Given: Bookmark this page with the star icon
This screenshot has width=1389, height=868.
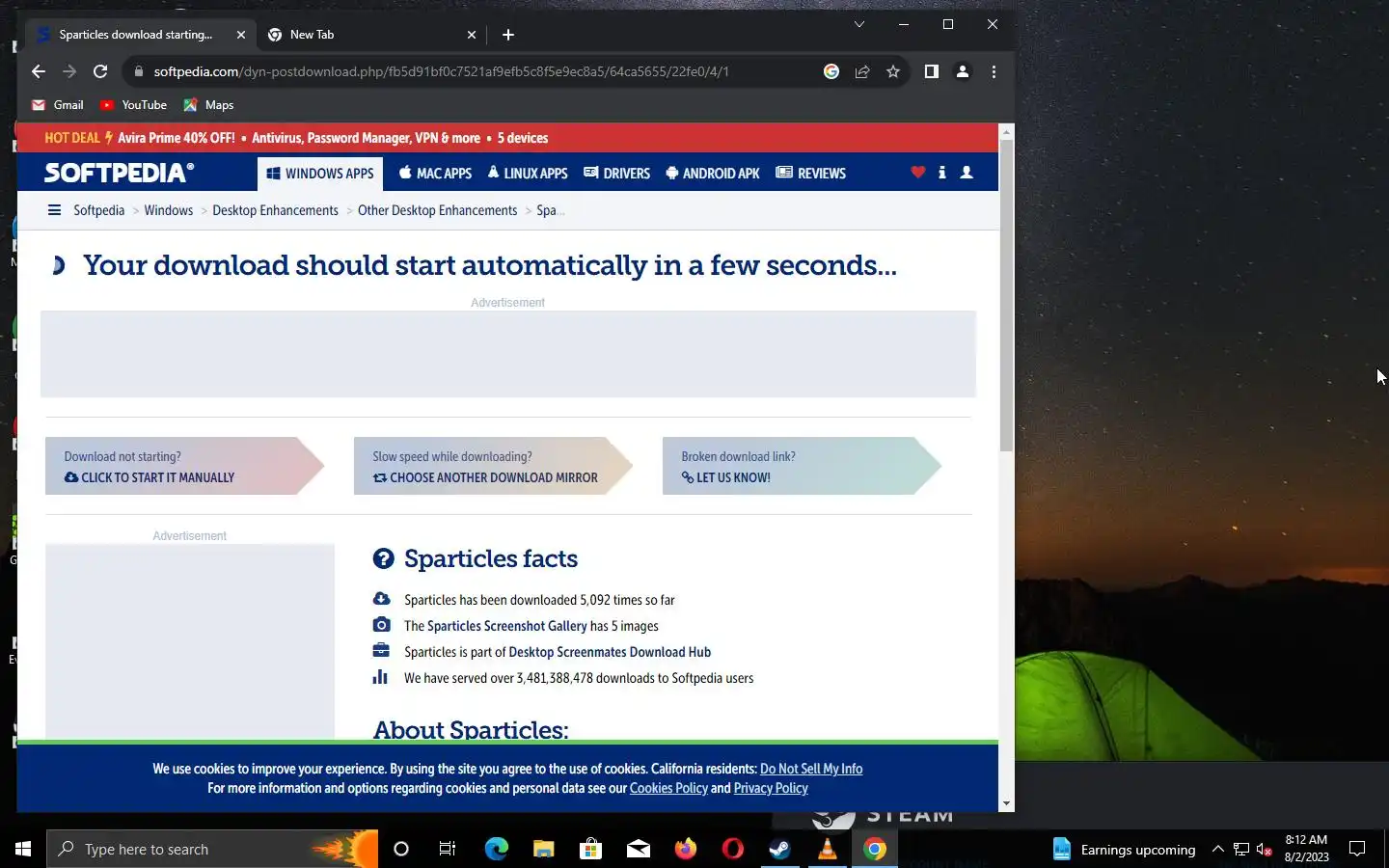Looking at the screenshot, I should [893, 71].
